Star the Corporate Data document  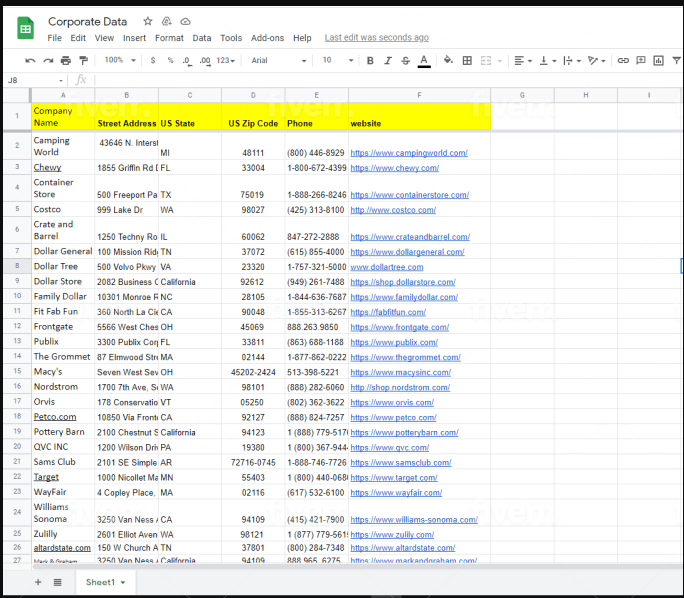(x=148, y=21)
